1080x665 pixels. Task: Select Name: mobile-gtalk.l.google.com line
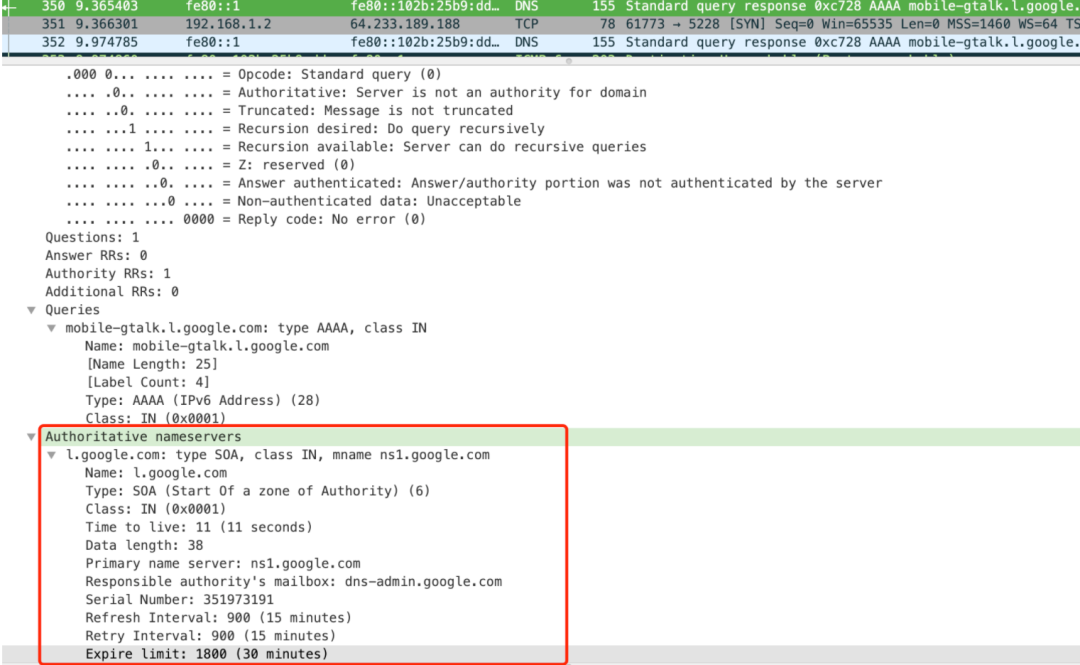[x=207, y=346]
